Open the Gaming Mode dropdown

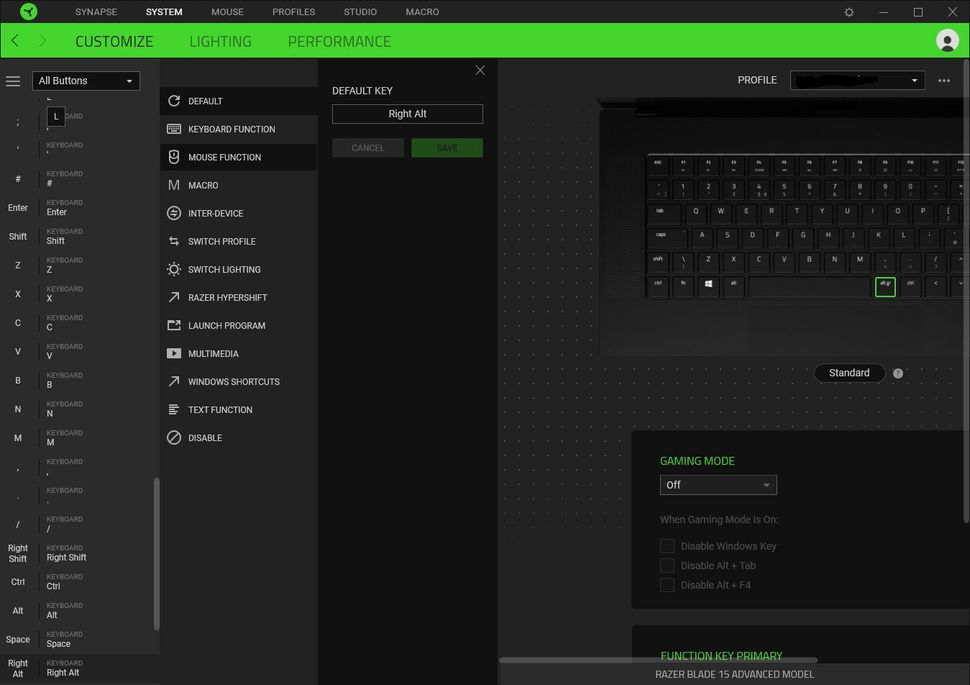(718, 484)
